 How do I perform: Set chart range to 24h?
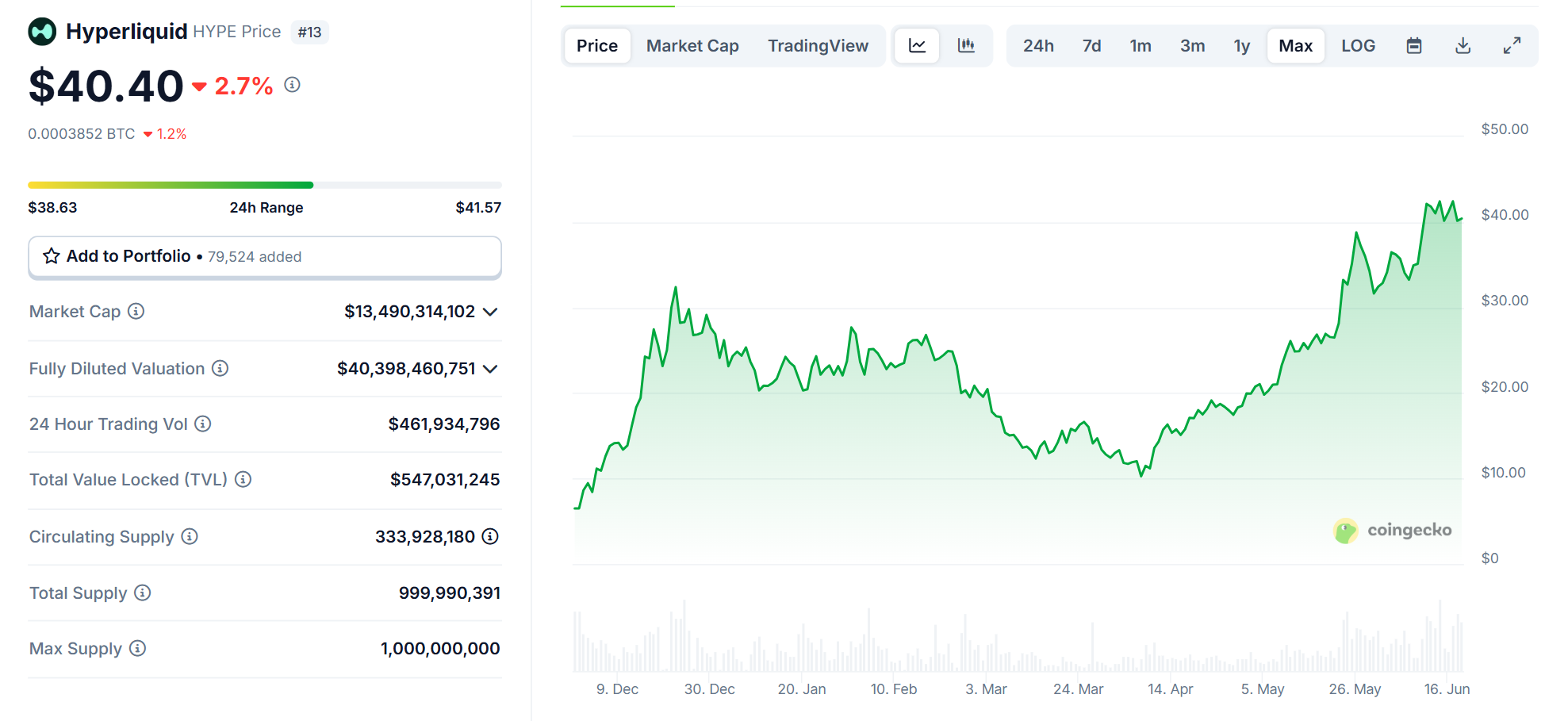[x=1038, y=46]
